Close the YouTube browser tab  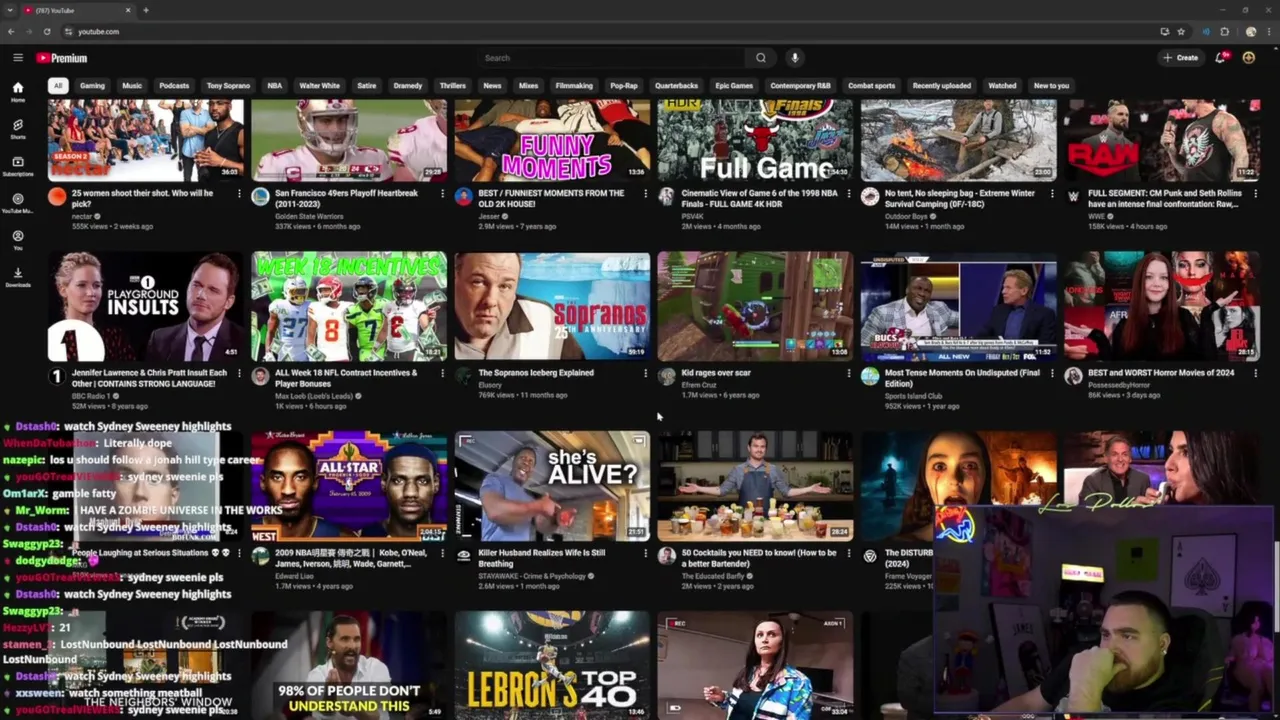pos(128,10)
